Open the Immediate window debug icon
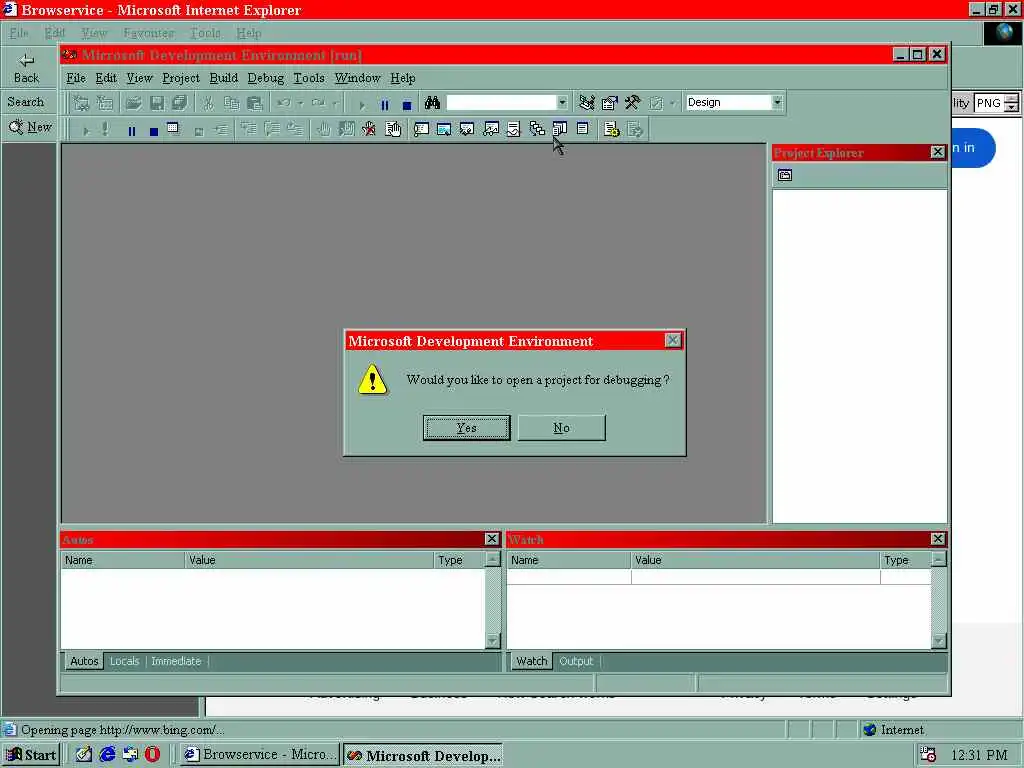 [421, 129]
